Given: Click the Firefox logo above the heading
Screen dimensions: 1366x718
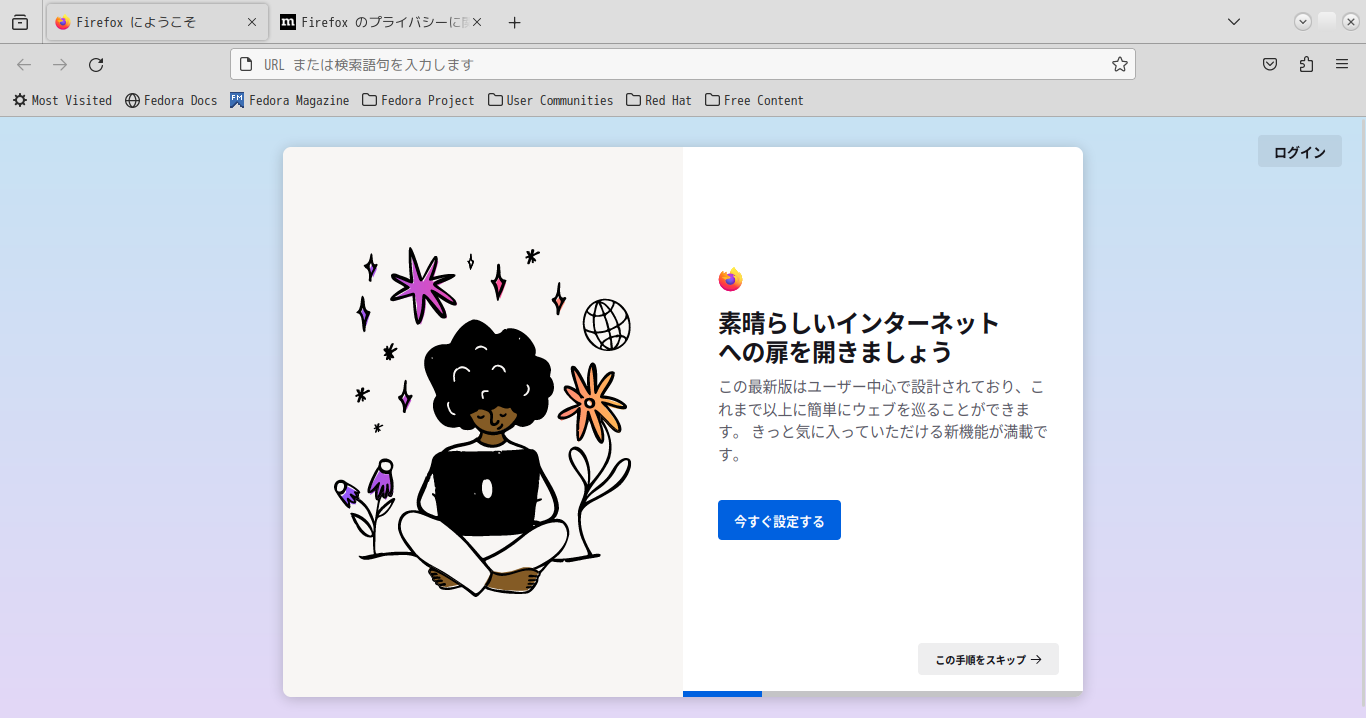Looking at the screenshot, I should pos(730,280).
